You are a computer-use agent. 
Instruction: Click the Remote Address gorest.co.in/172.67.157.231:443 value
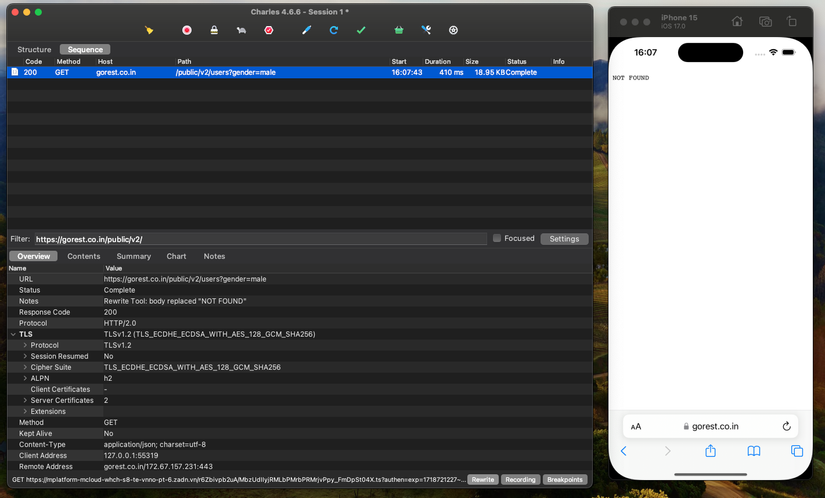[158, 466]
